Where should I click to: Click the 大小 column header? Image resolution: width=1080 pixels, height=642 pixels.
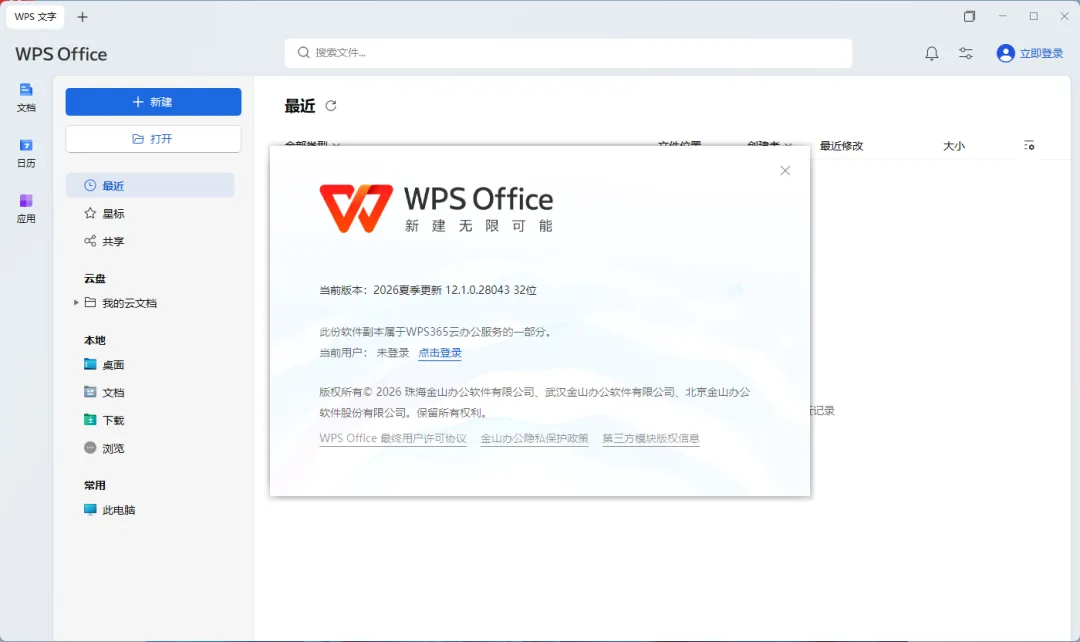[954, 145]
